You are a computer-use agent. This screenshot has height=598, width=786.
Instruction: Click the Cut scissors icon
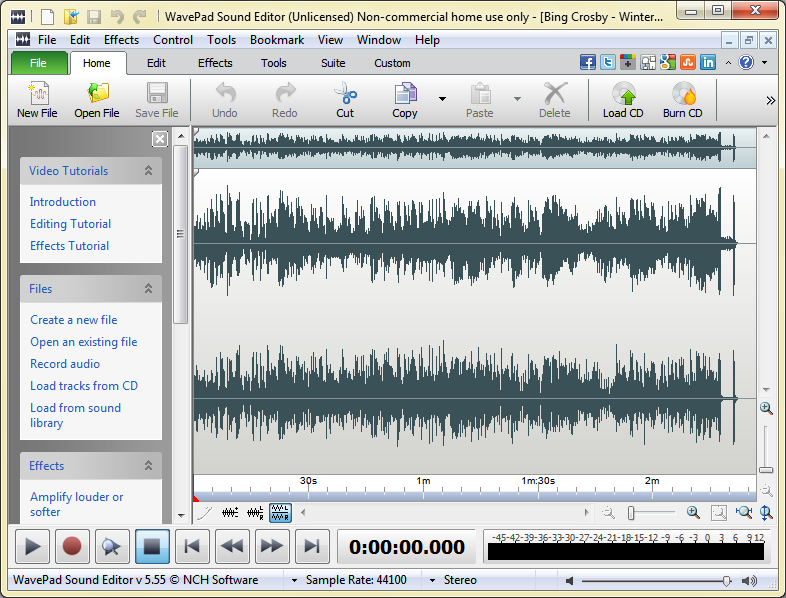pyautogui.click(x=345, y=95)
